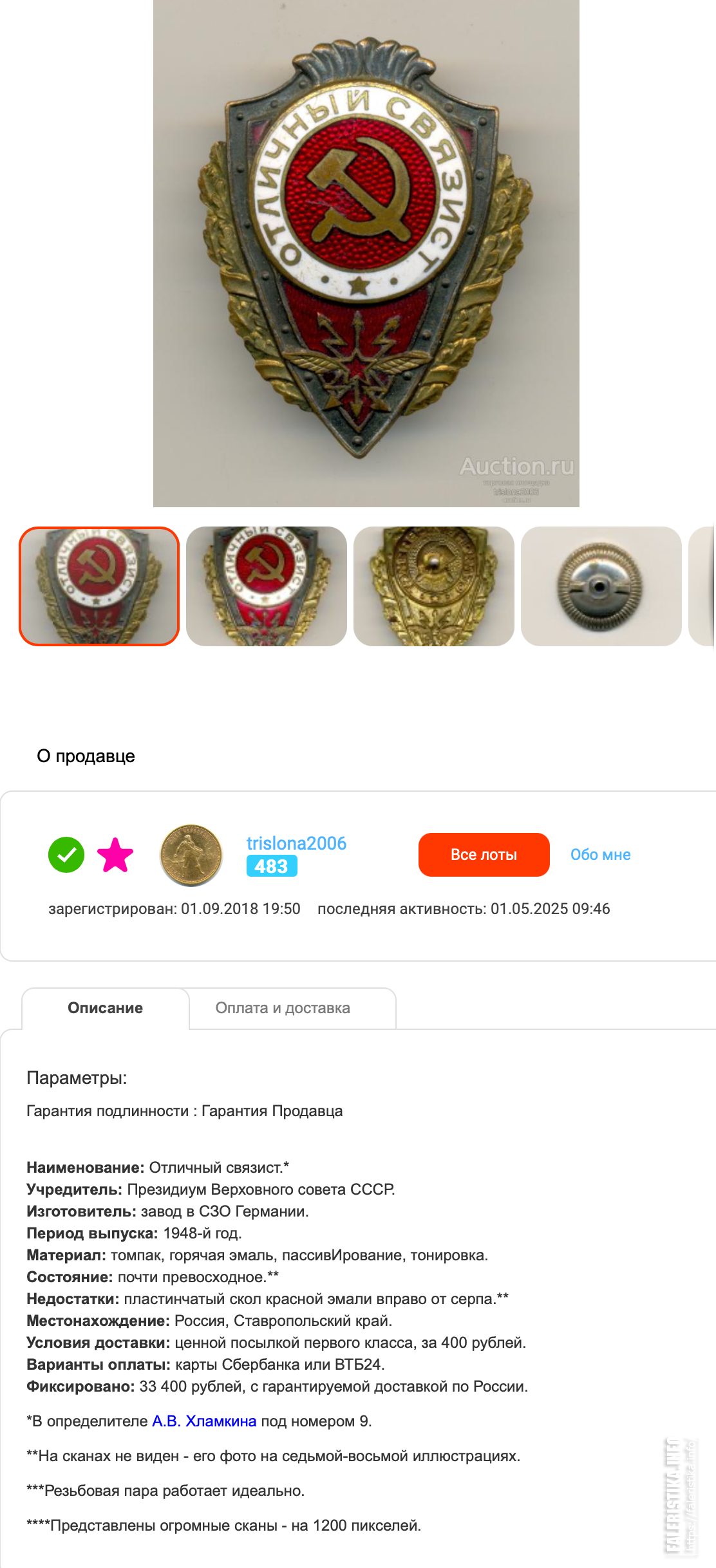The height and width of the screenshot is (1568, 716).
Task: Click the Auction.ru watermark on photo
Action: tap(516, 466)
